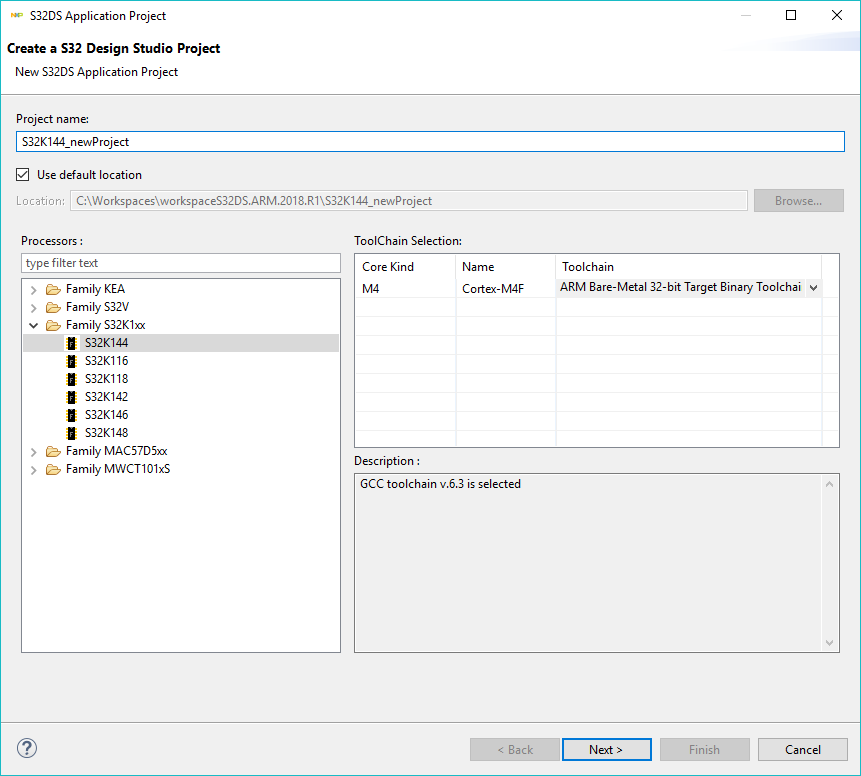Screen dimensions: 861x776
Task: Uncheck Use default location checkbox
Action: (x=23, y=175)
